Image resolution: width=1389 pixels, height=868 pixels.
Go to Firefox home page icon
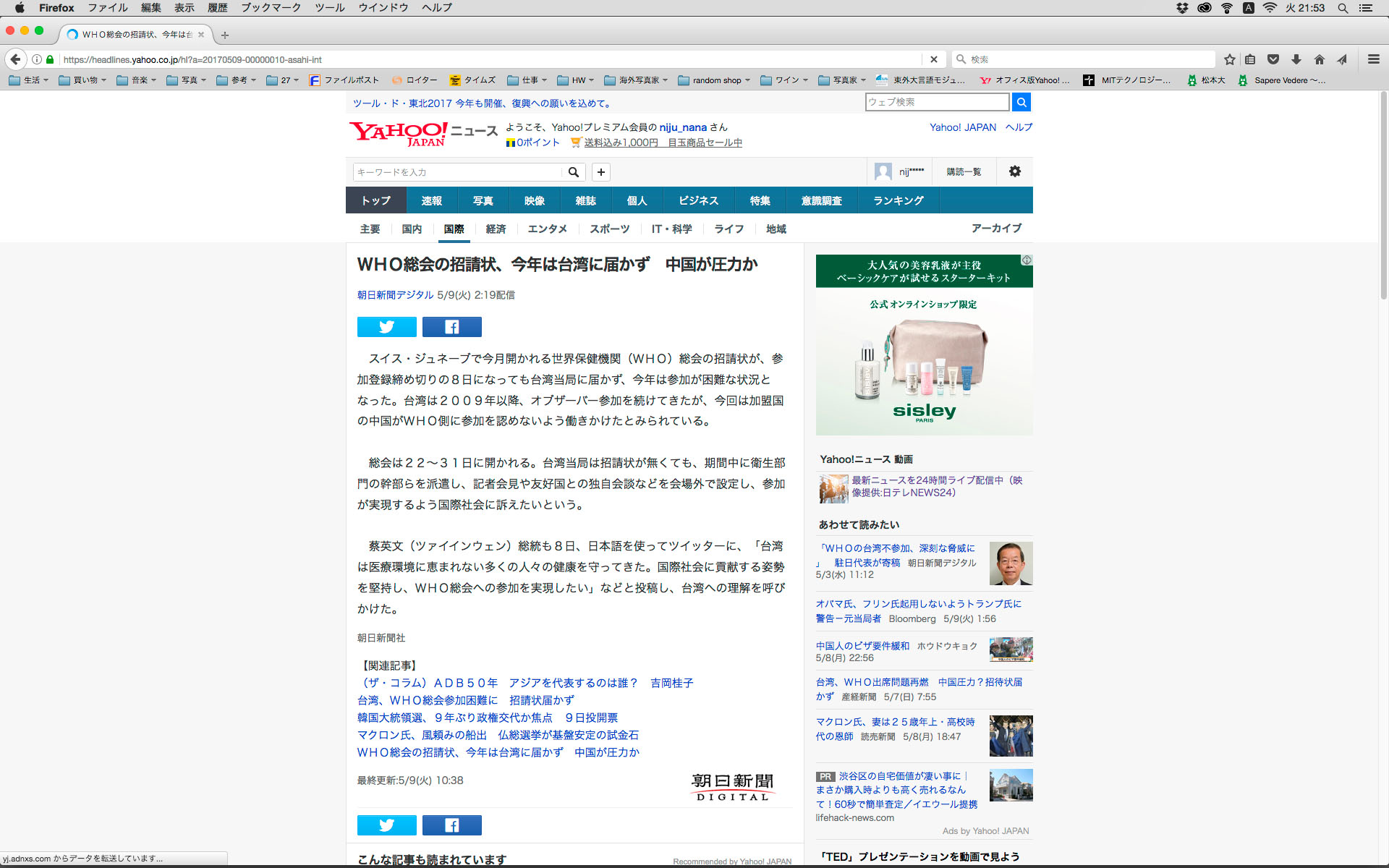[1320, 59]
